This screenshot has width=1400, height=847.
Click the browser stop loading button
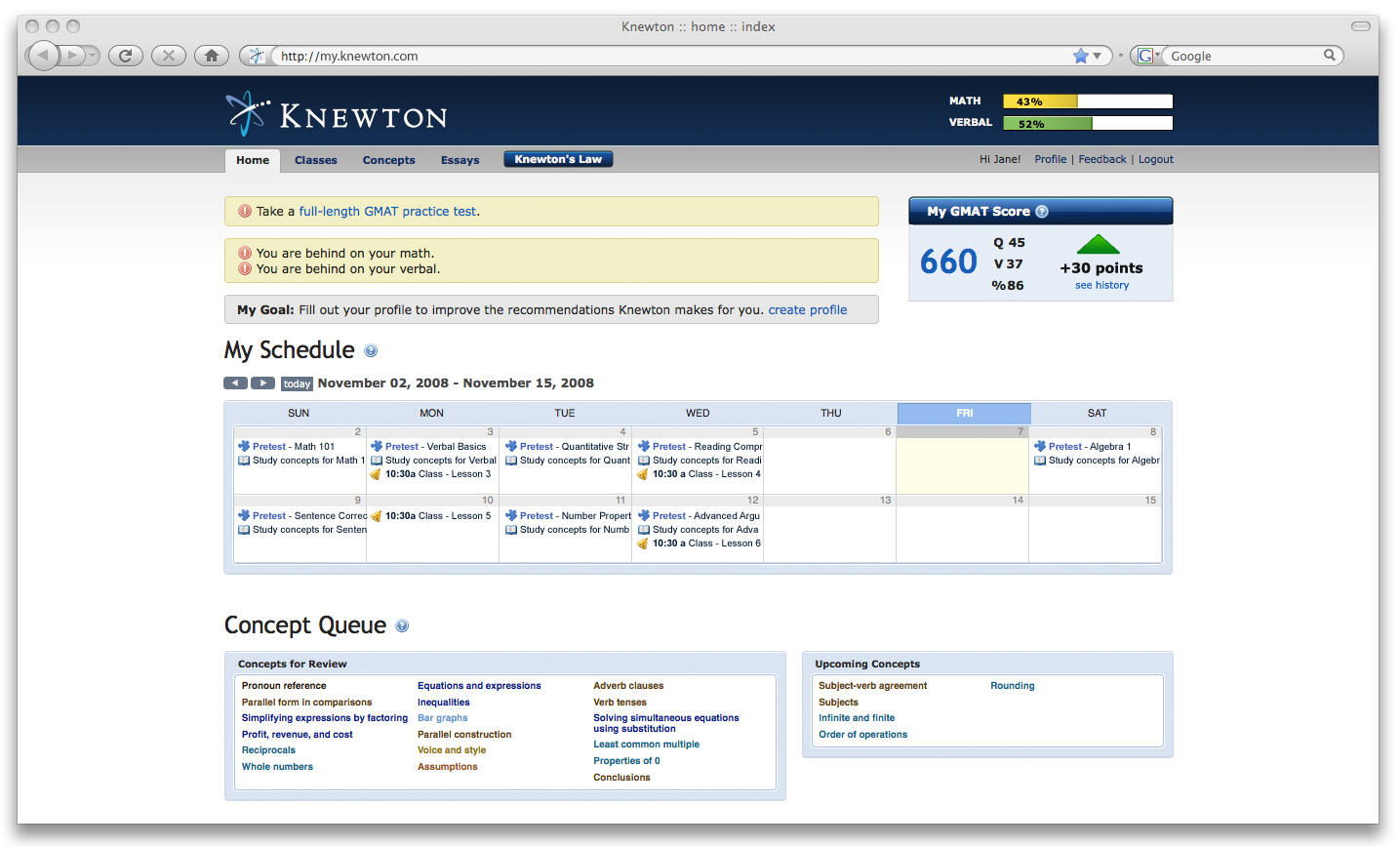(169, 56)
